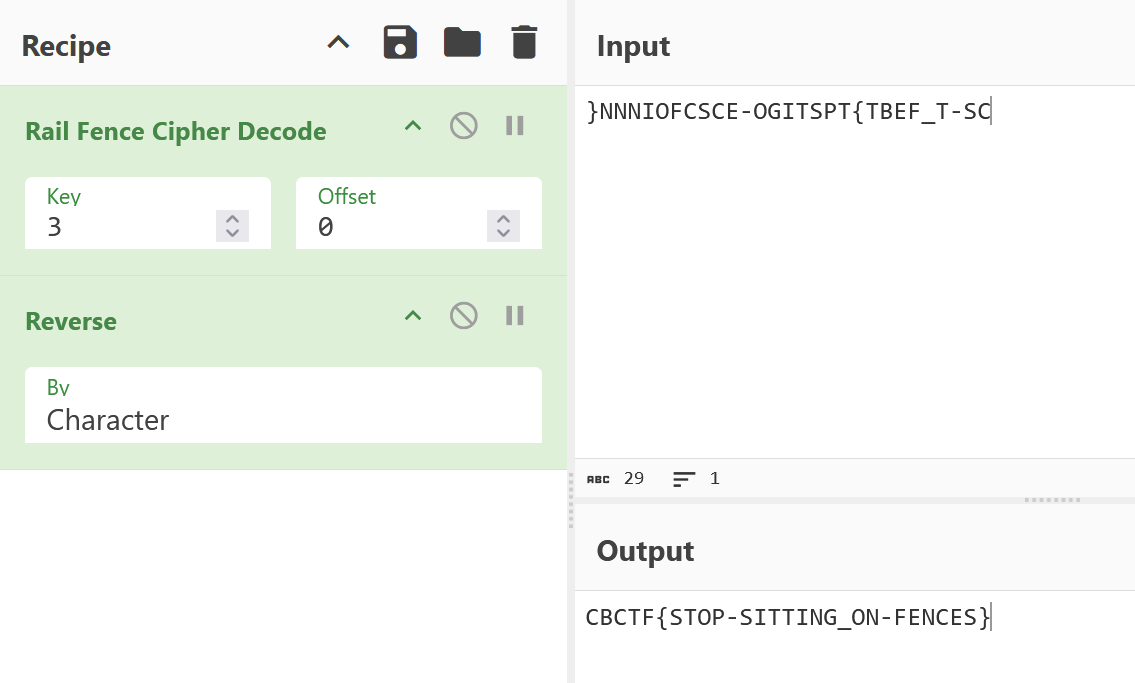Click the input character count icon
1135x683 pixels.
(598, 479)
